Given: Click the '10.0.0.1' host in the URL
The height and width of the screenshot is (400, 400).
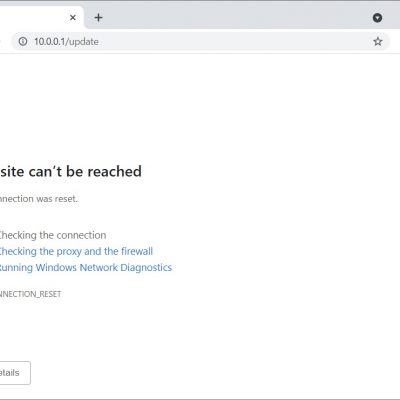Looking at the screenshot, I should pos(49,42).
